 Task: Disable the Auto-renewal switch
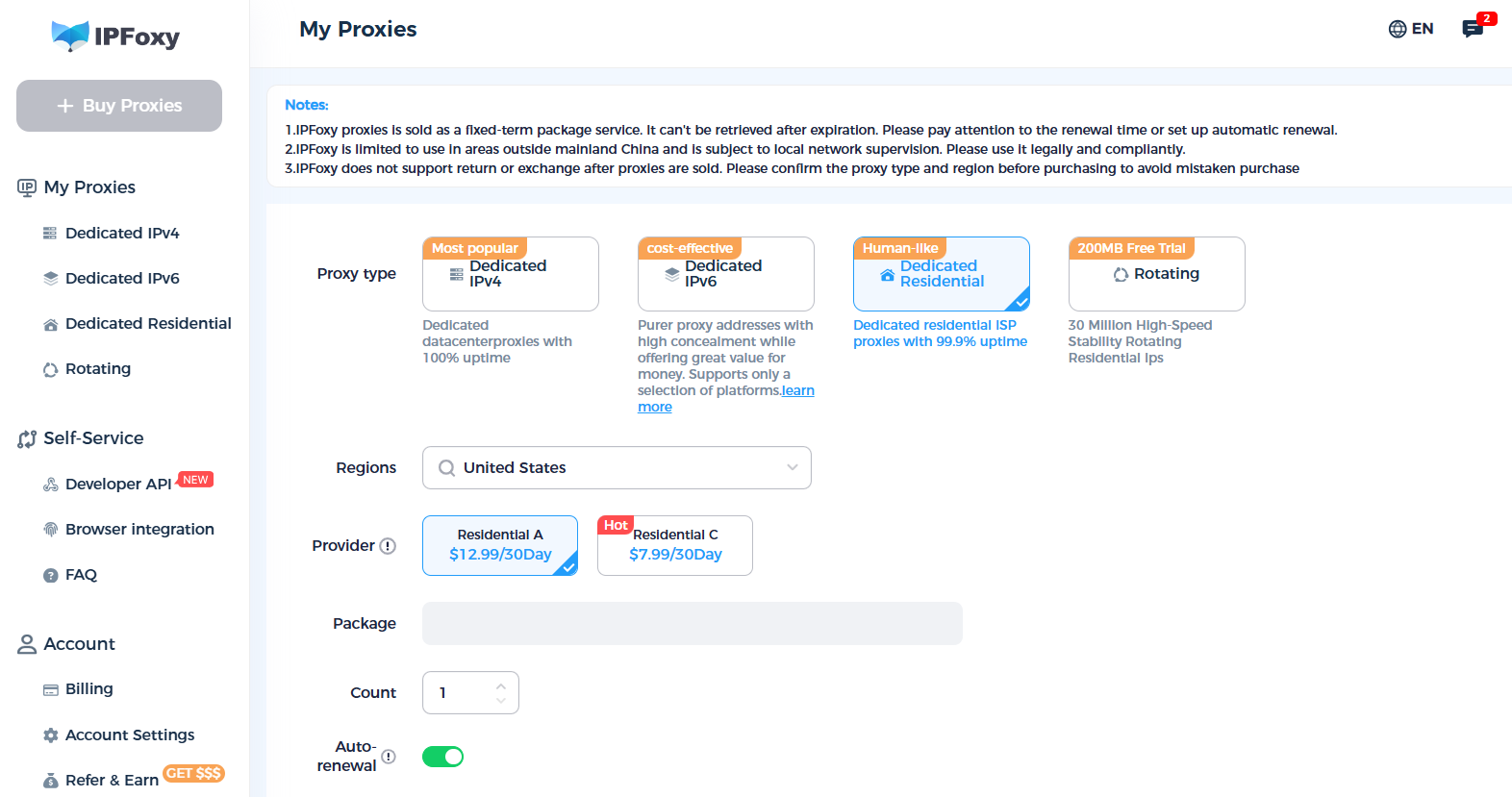tap(442, 757)
